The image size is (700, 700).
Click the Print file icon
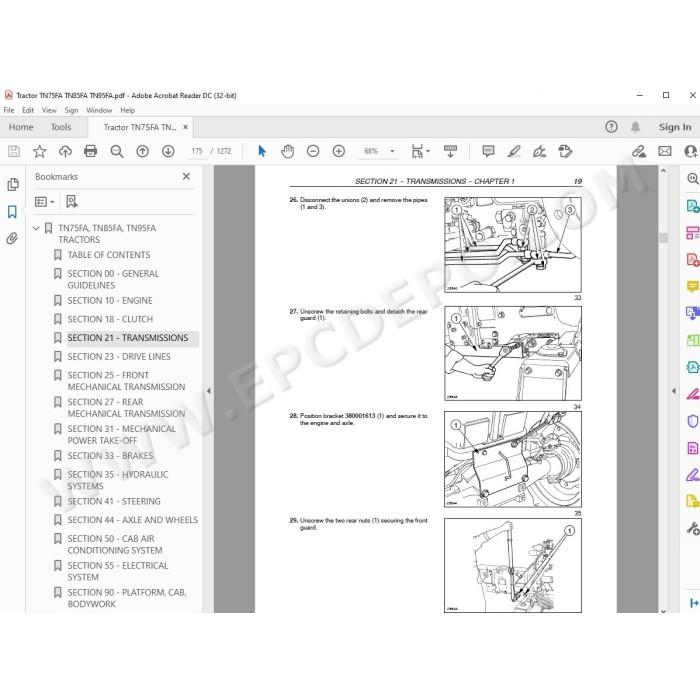91,151
